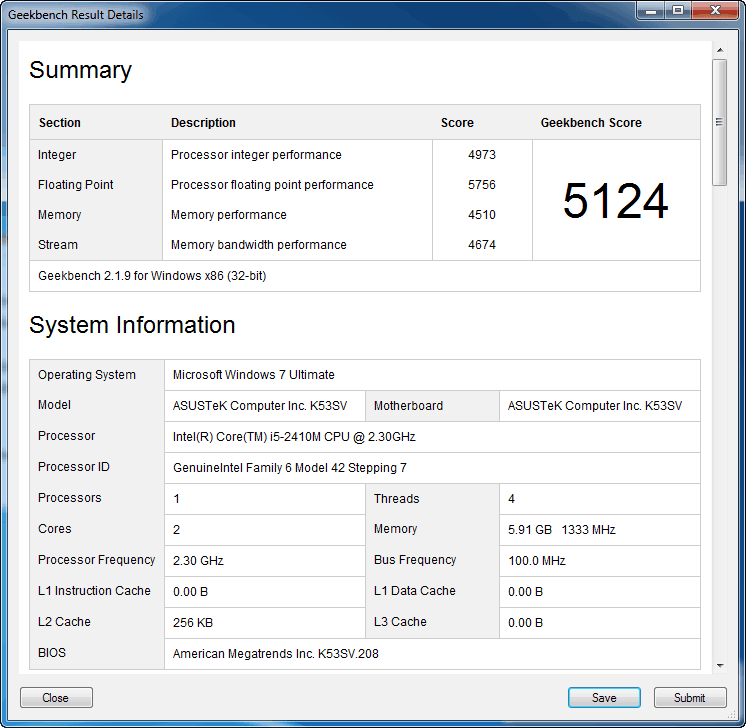This screenshot has width=746, height=728.
Task: Click "Microsoft Windows 7 Ultimate" value
Action: pyautogui.click(x=254, y=375)
